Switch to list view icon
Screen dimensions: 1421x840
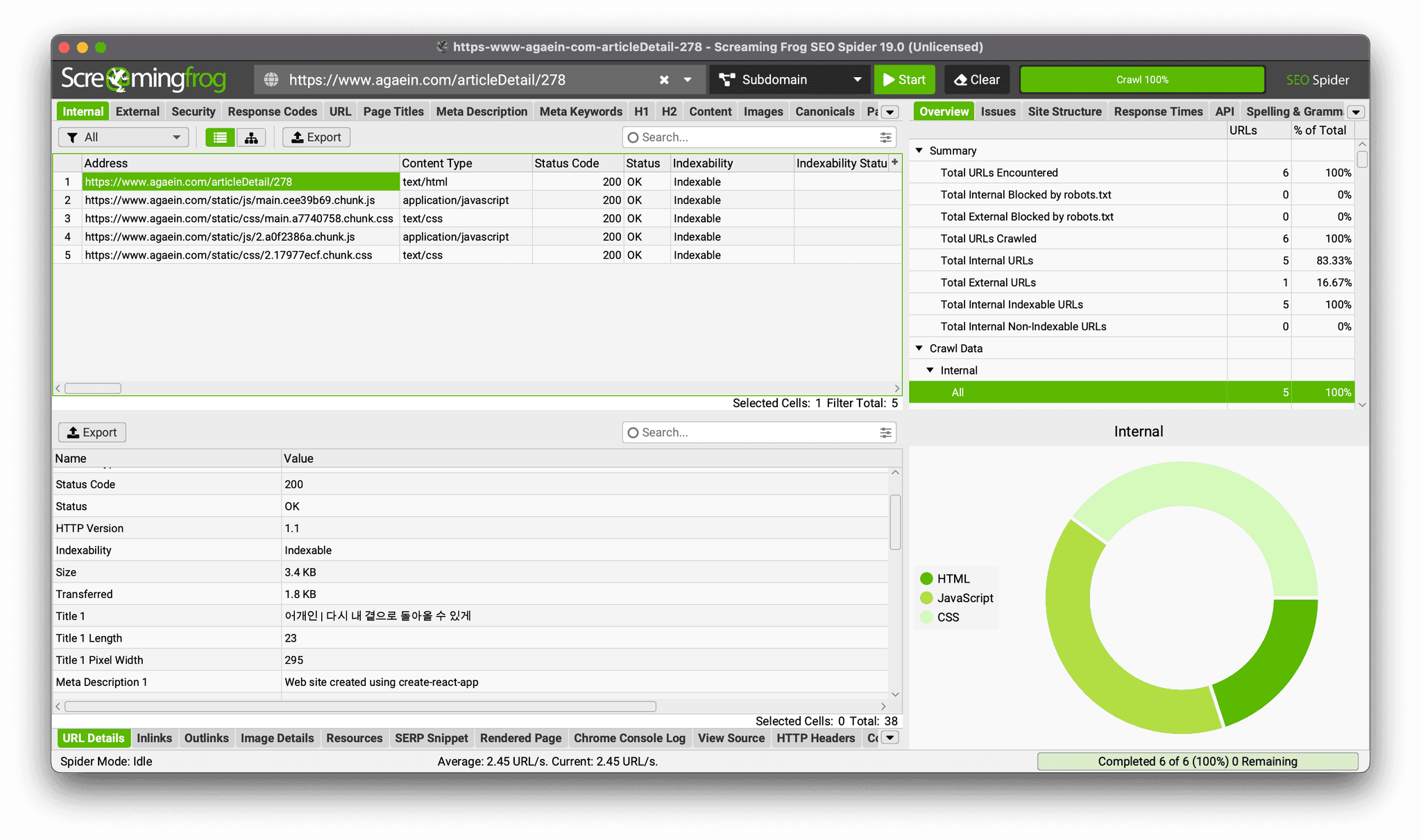(220, 137)
